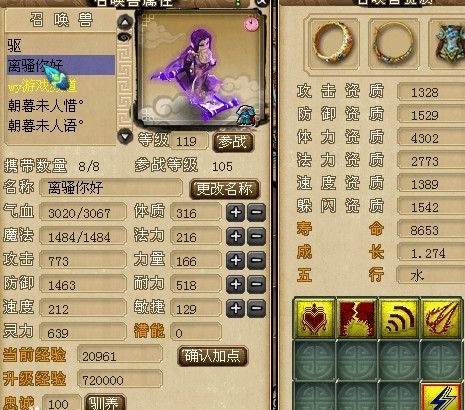The height and width of the screenshot is (410, 465).
Task: Click the signal-wave skill icon
Action: pyautogui.click(x=399, y=318)
